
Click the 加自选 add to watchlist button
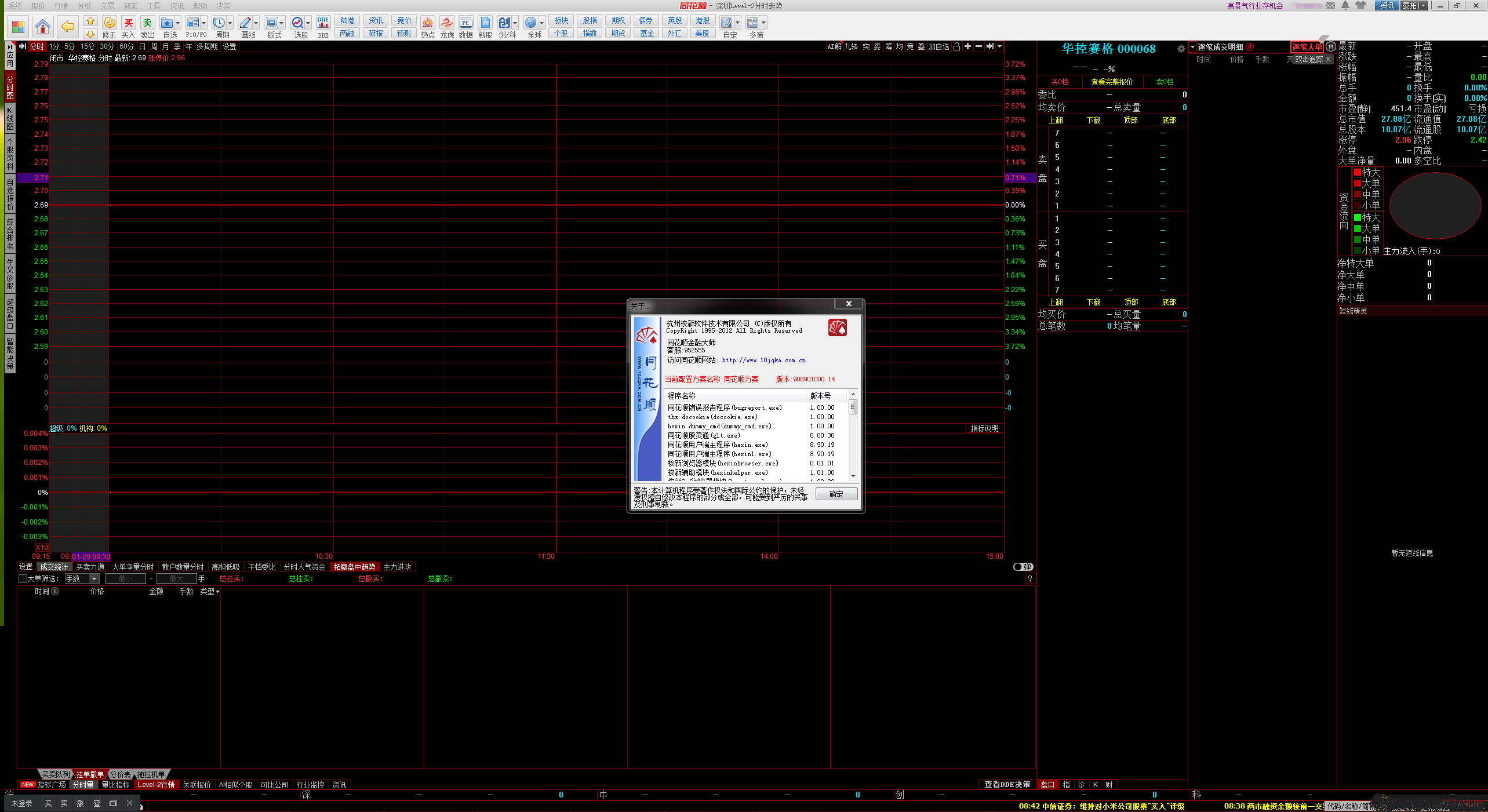click(938, 46)
